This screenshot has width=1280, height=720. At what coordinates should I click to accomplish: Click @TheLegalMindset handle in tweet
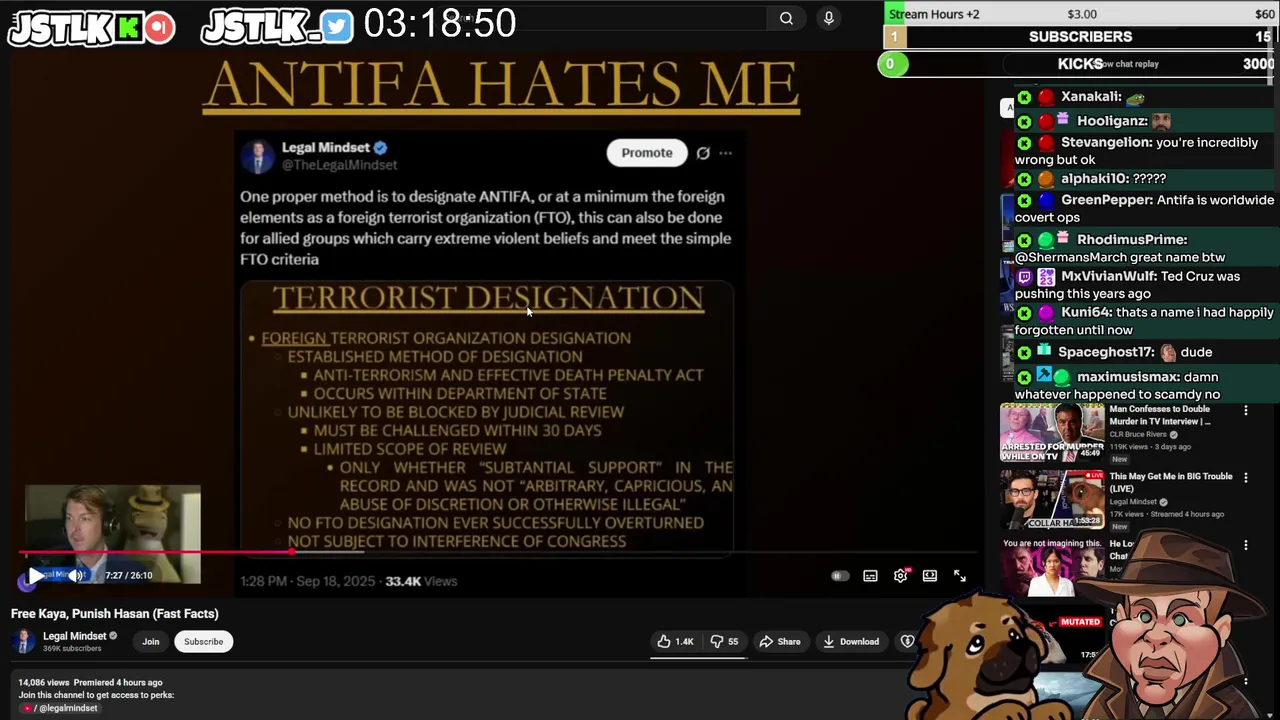tap(340, 165)
